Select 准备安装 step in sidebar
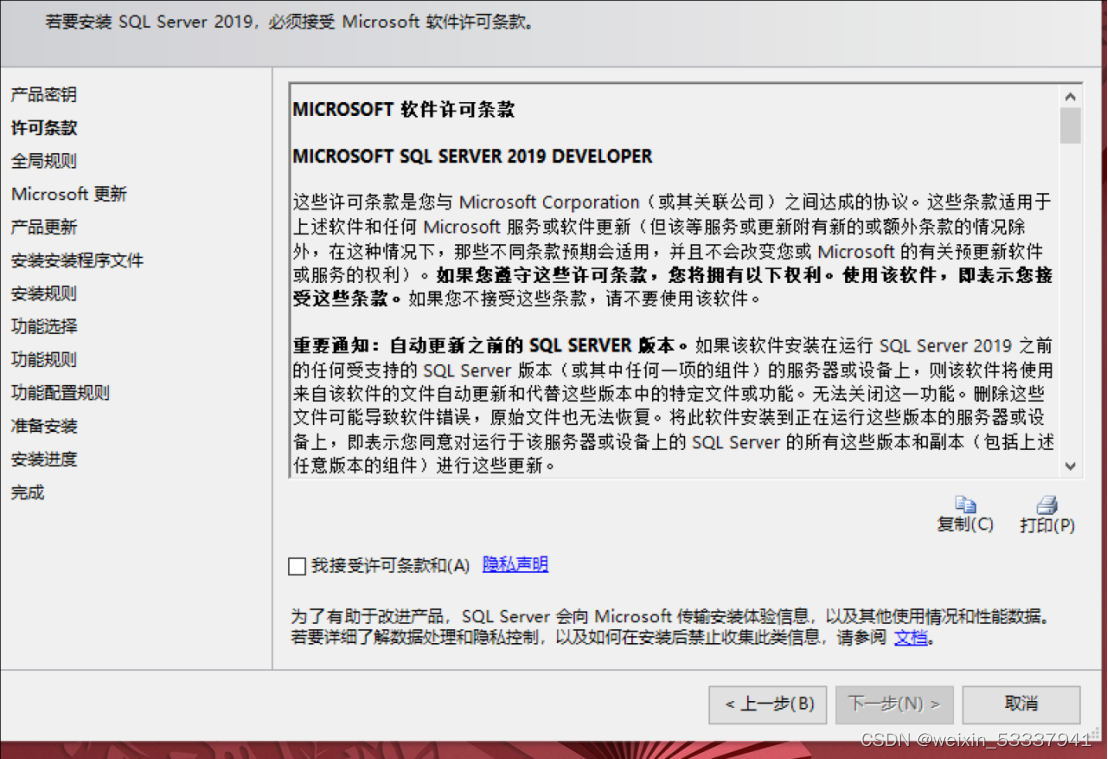The image size is (1108, 759). 44,426
